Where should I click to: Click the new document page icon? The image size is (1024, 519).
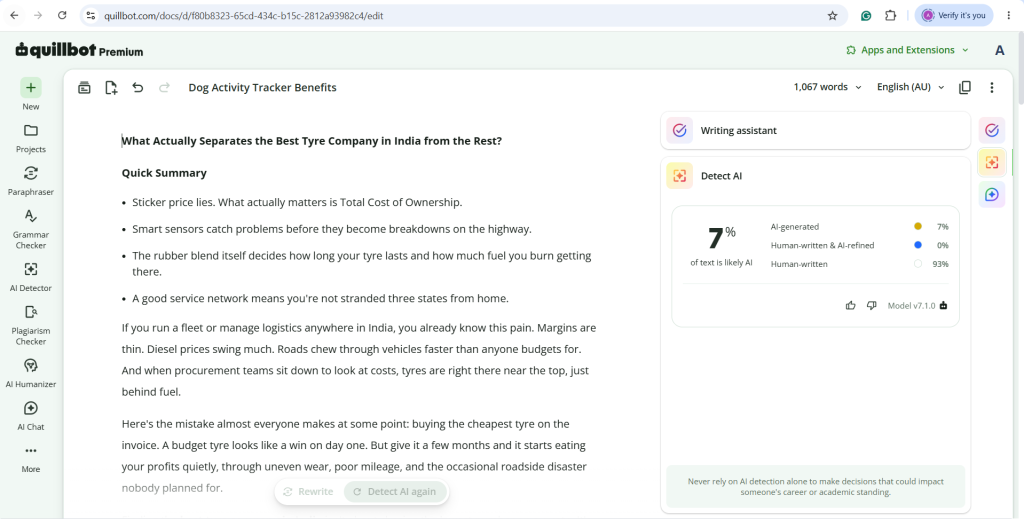[x=111, y=87]
